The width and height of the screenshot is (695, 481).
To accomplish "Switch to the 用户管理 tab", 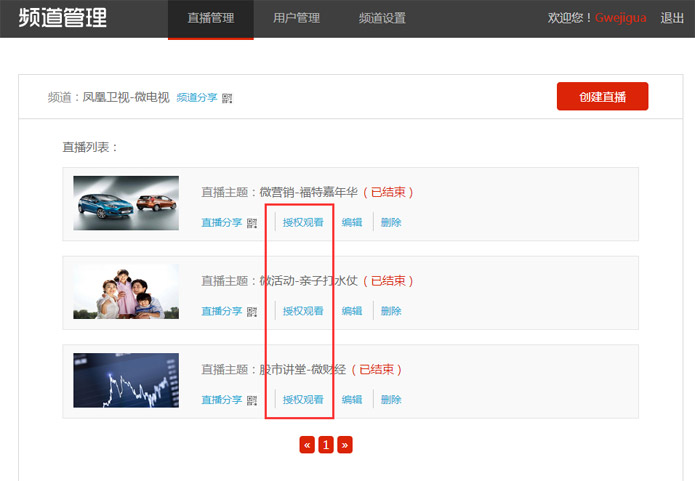I will point(296,18).
